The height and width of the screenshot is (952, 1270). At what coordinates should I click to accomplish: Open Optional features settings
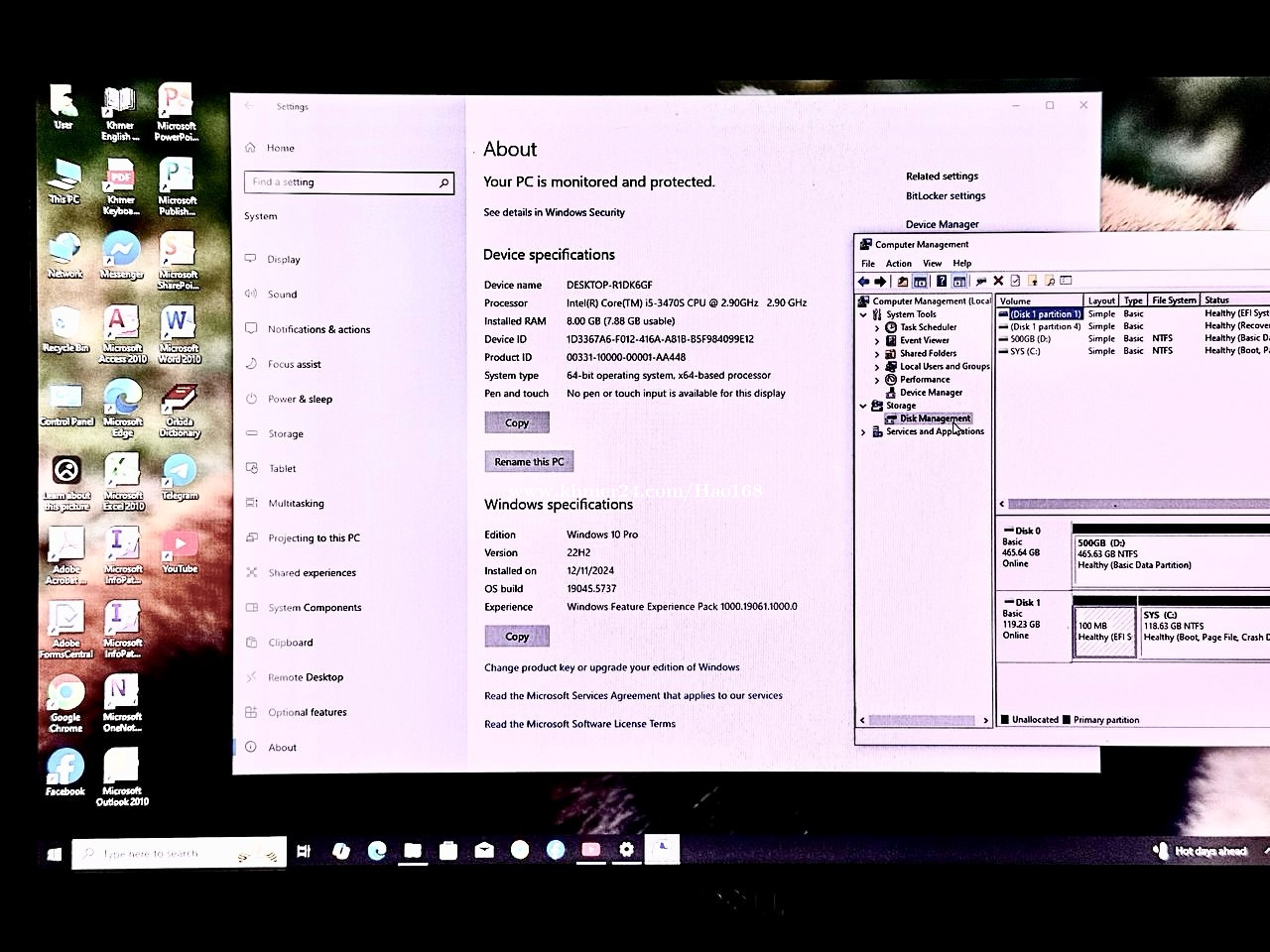click(x=308, y=712)
